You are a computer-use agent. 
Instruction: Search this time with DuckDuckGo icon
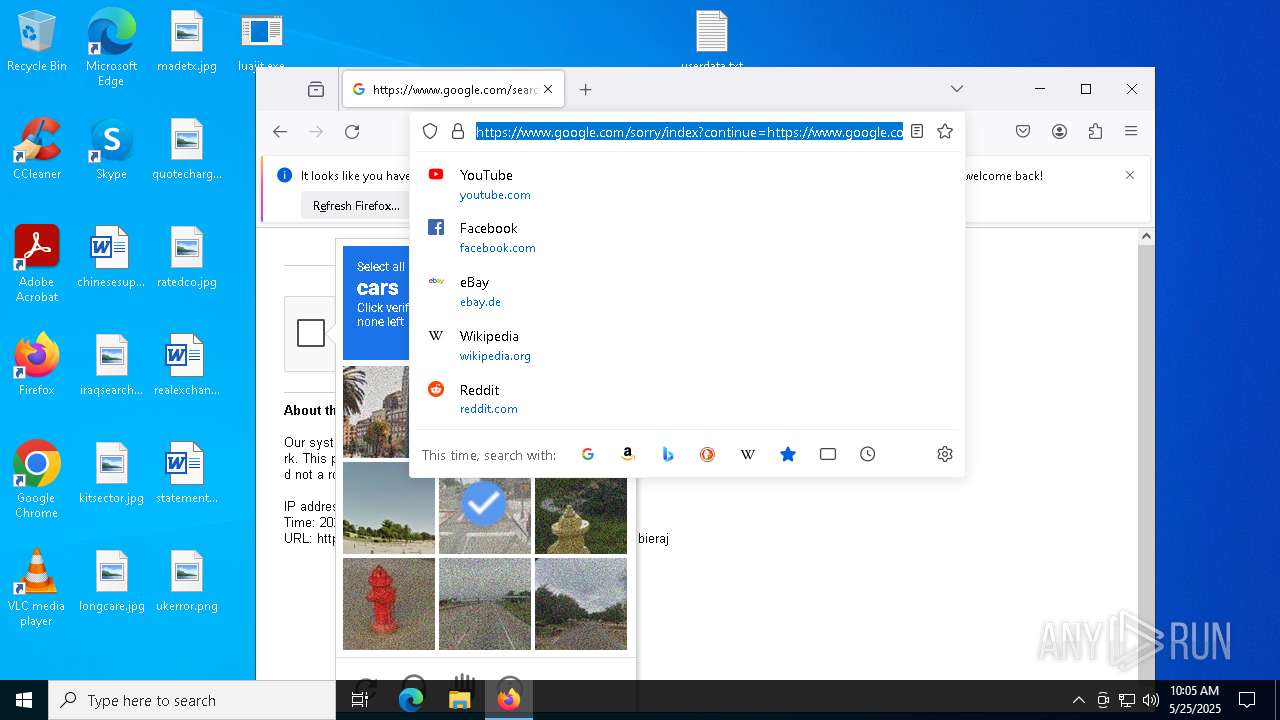pyautogui.click(x=708, y=454)
